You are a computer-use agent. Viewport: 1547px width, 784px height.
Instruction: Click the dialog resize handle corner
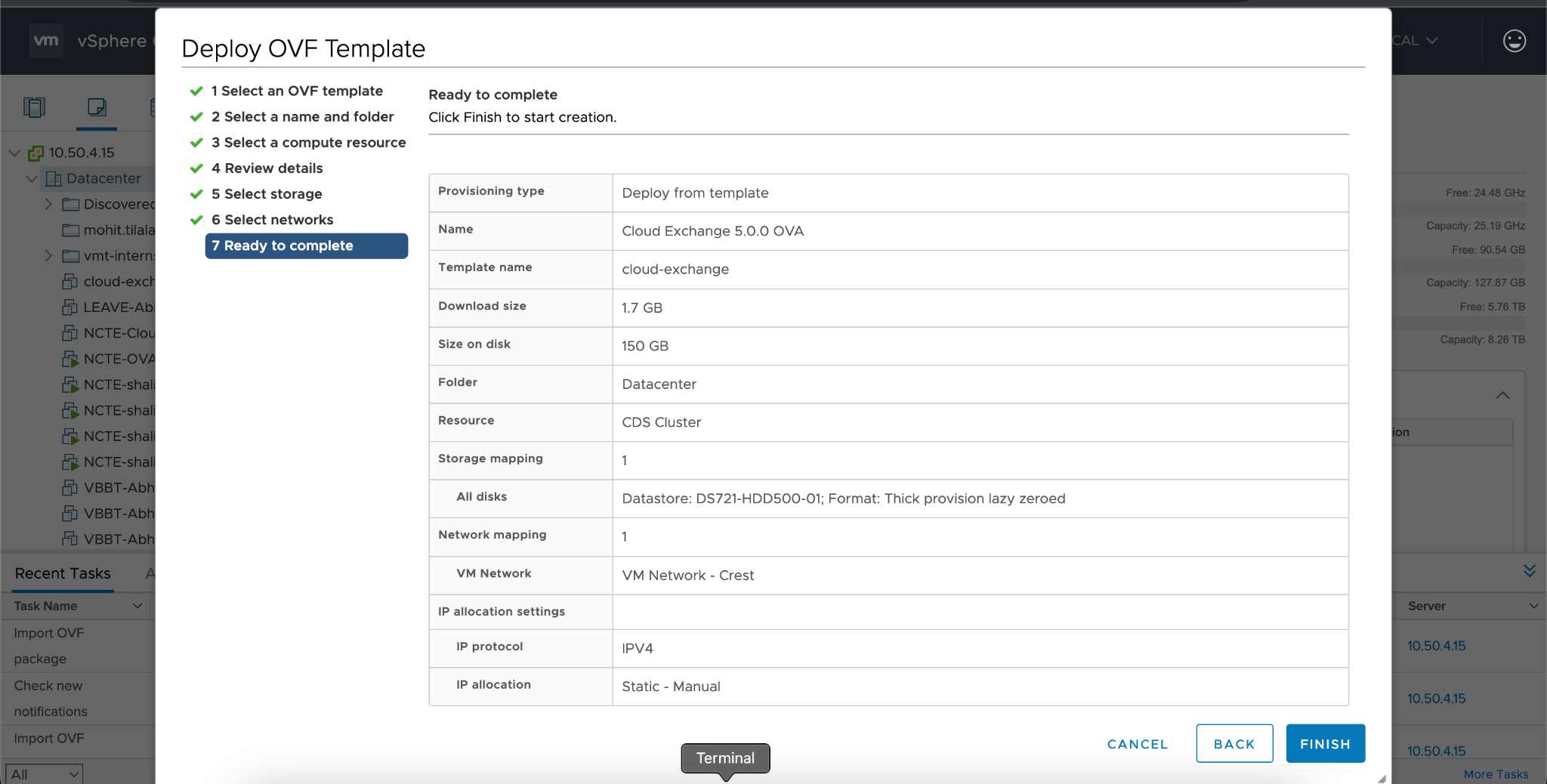[1382, 779]
